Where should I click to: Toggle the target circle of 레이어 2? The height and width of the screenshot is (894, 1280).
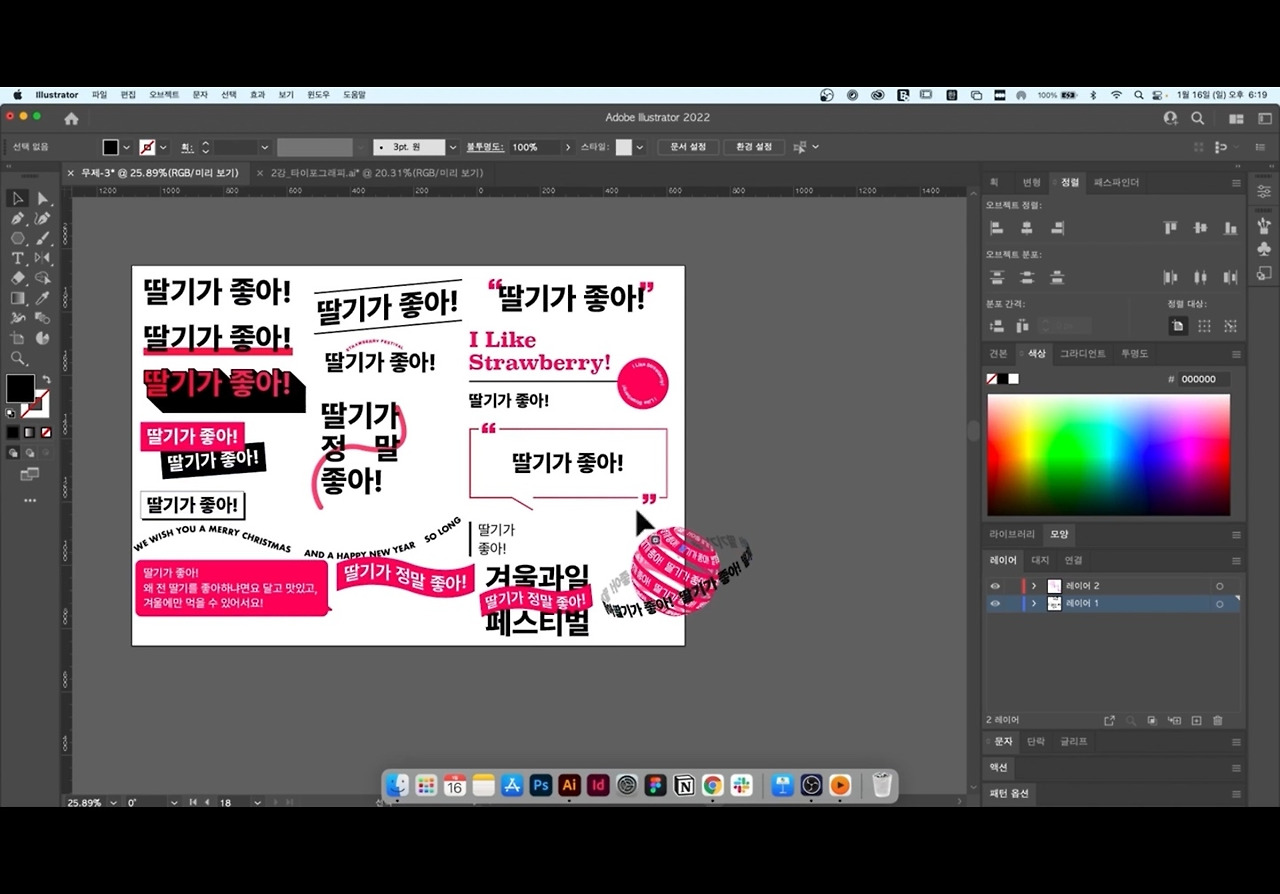click(x=1220, y=586)
